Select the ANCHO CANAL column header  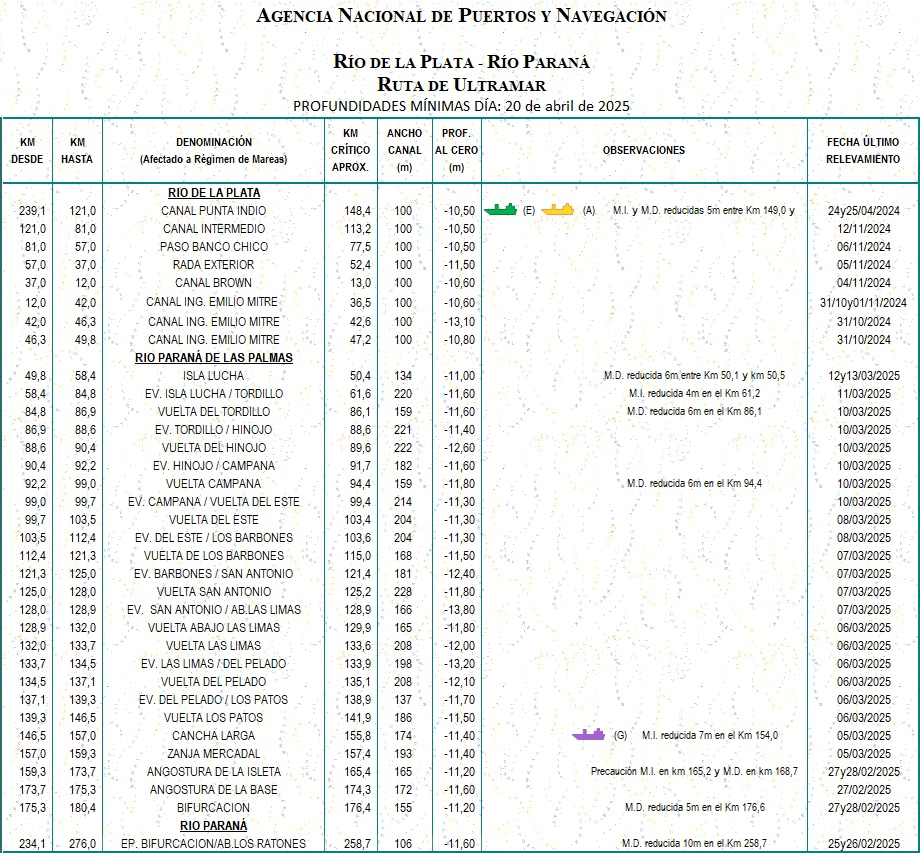pyautogui.click(x=404, y=150)
